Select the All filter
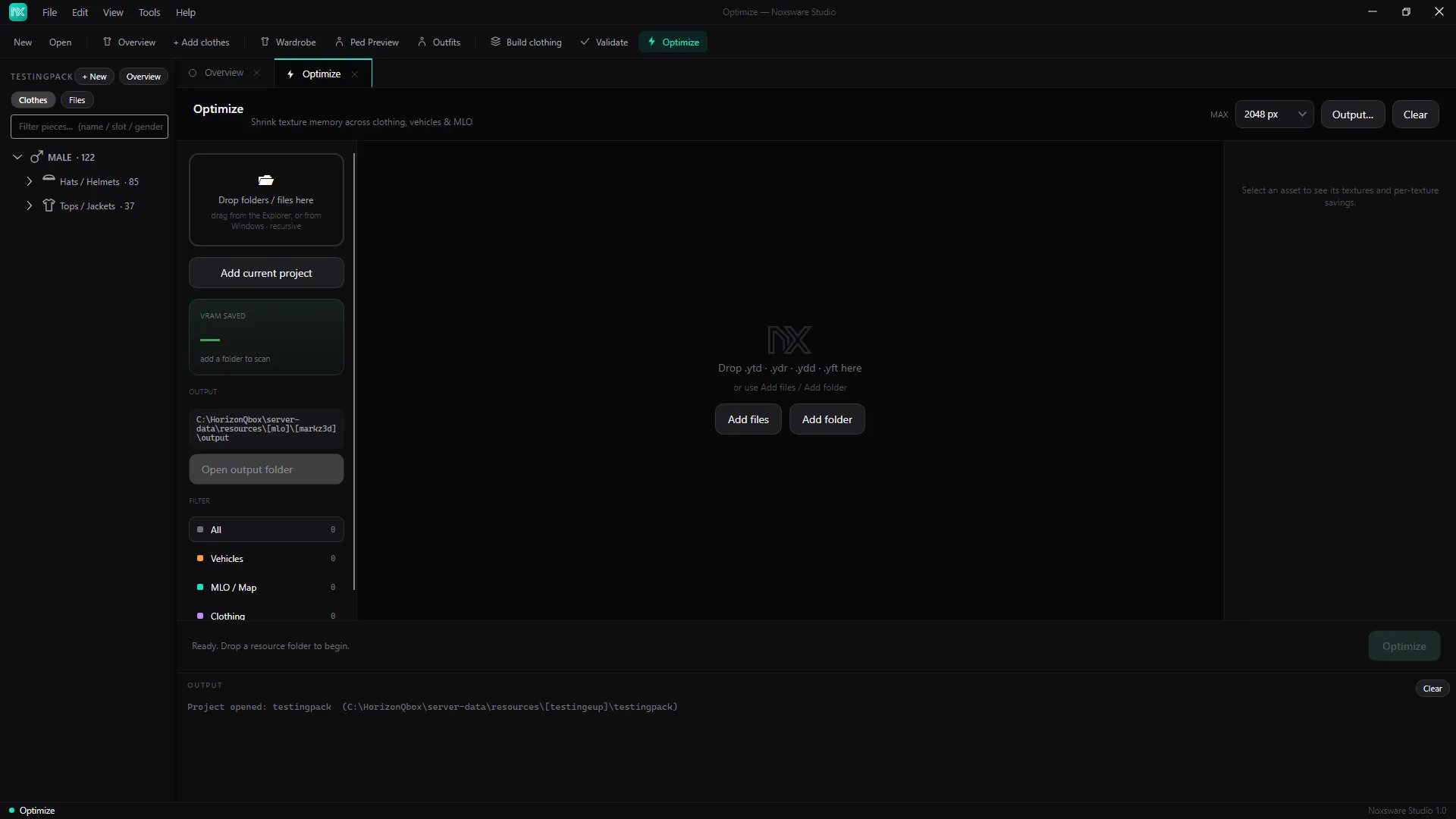Viewport: 1456px width, 819px height. click(266, 529)
